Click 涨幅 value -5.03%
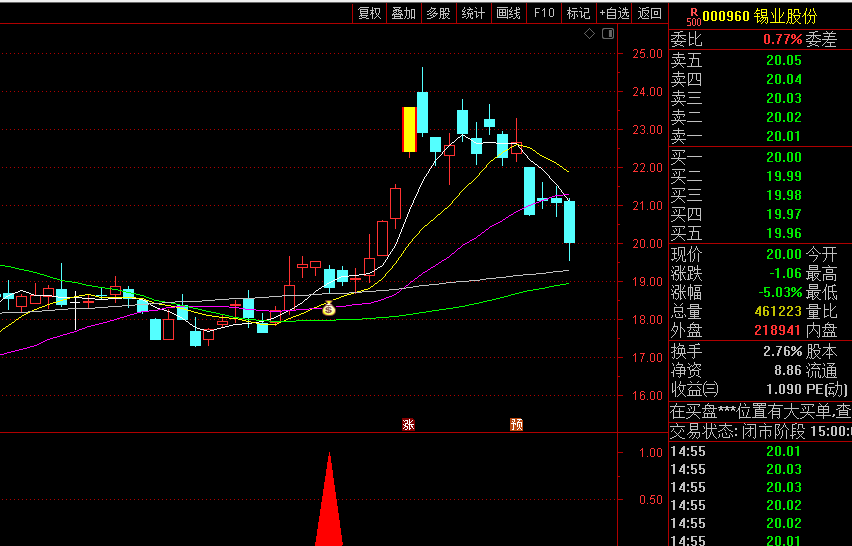852x546 pixels. (780, 292)
